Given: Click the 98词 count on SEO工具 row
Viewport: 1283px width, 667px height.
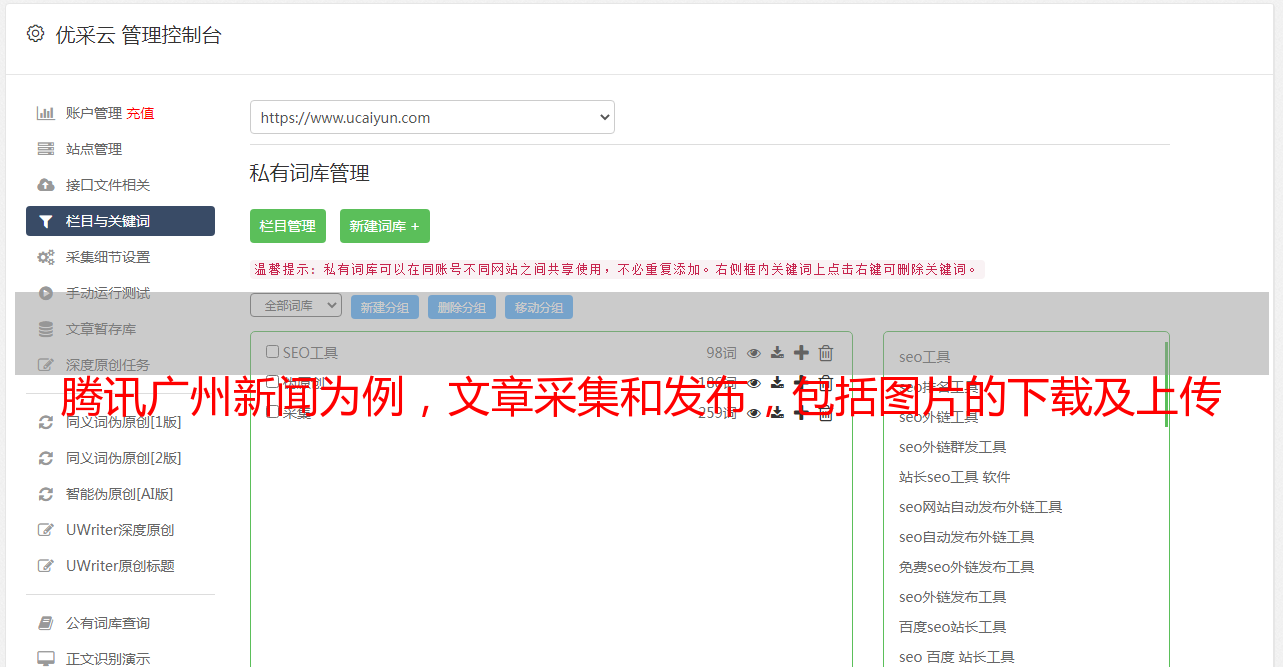Looking at the screenshot, I should pyautogui.click(x=721, y=353).
